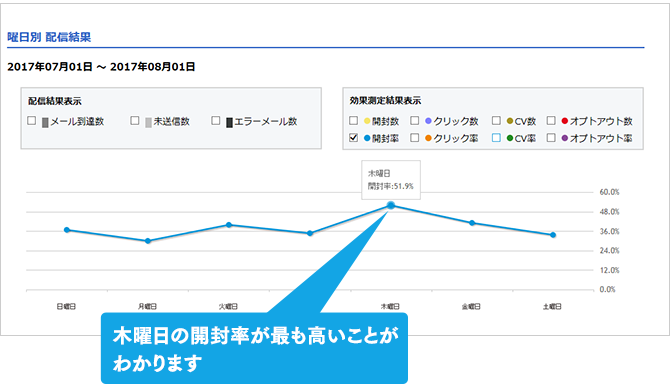Image resolution: width=670 pixels, height=387 pixels.
Task: Click the 火曜日 axis label
Action: coord(228,306)
